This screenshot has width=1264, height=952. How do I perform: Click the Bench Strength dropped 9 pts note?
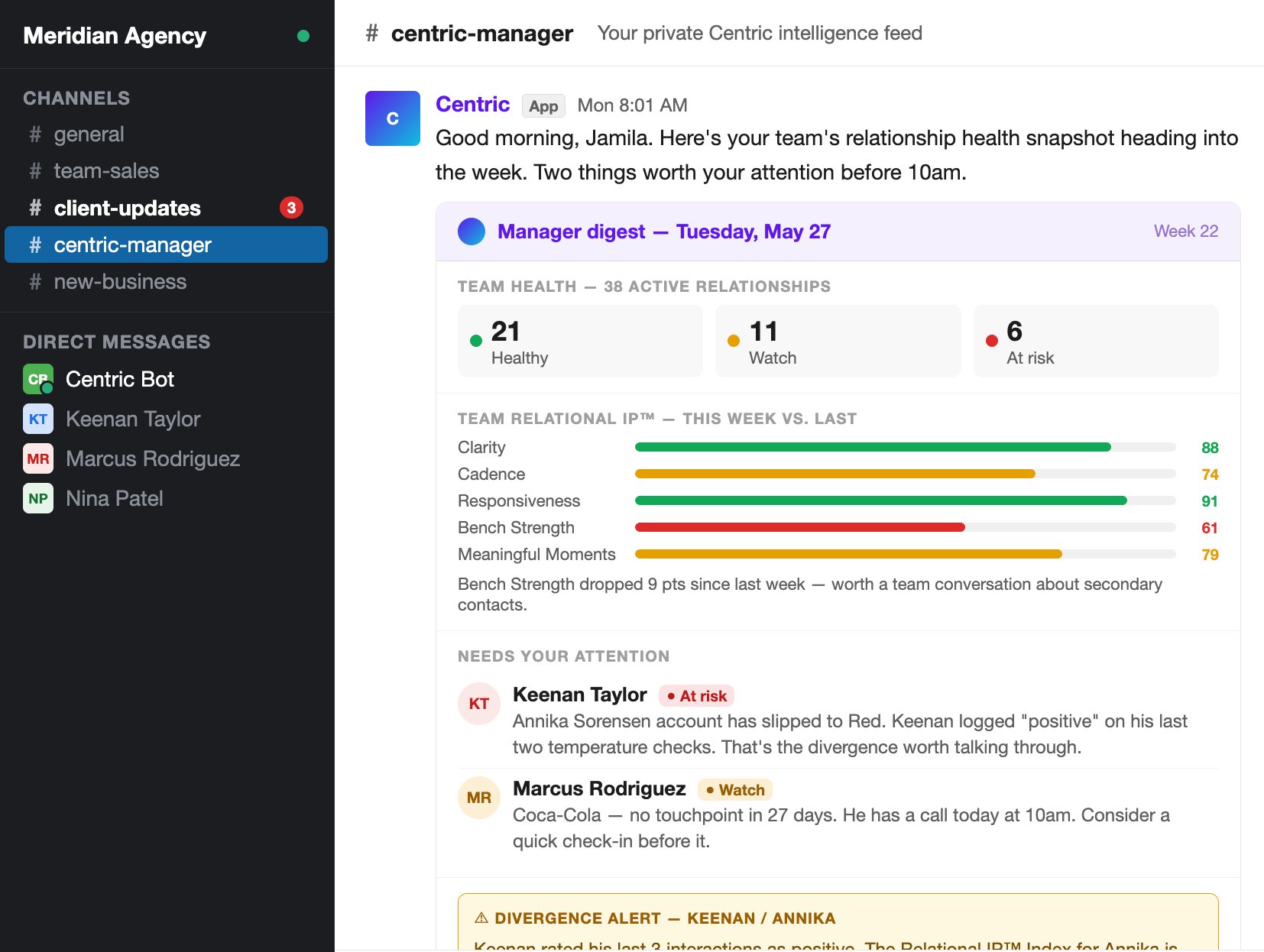point(810,594)
